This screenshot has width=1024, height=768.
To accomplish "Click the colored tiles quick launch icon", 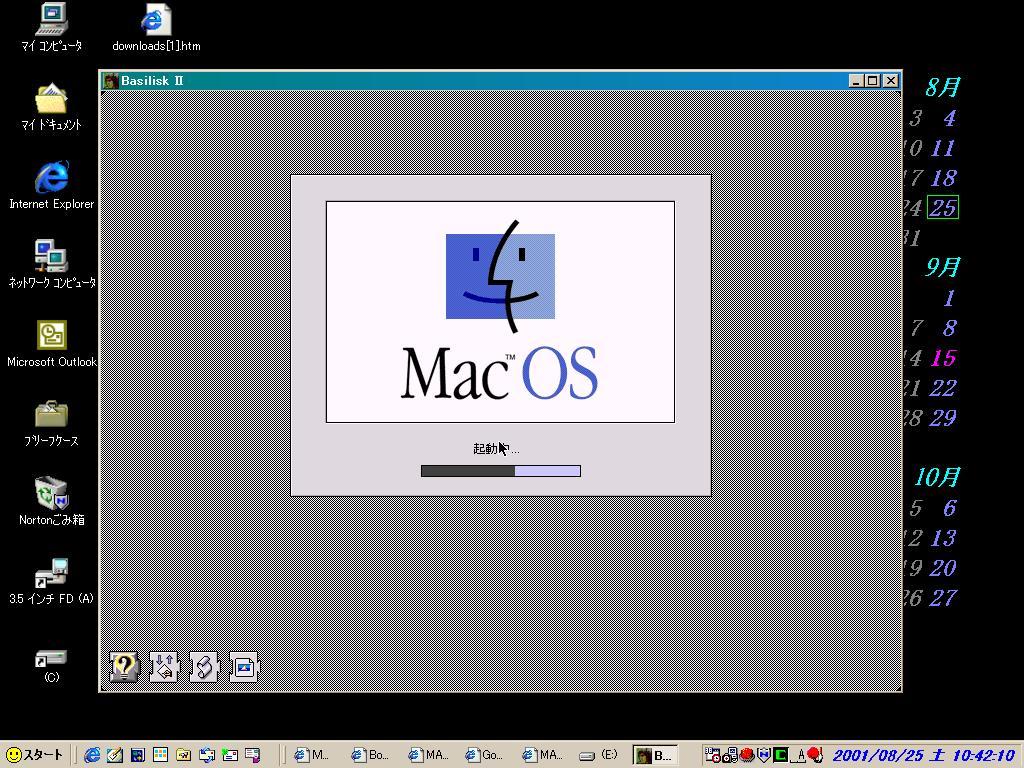I will coord(161,755).
